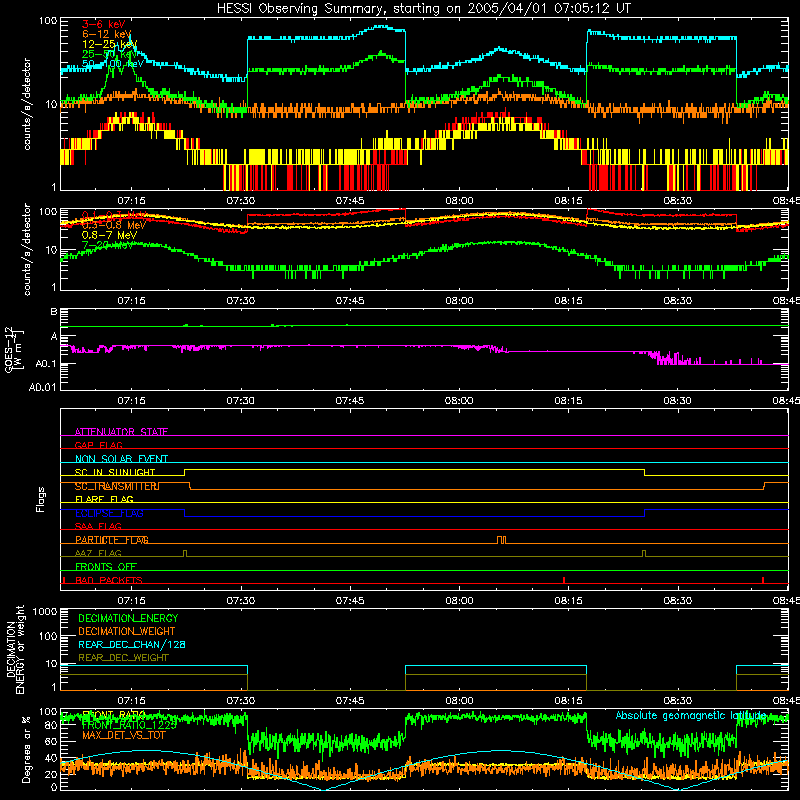Screen dimensions: 800x800
Task: Click the NON_SOLAR_EVENT flag label
Action: [121, 459]
